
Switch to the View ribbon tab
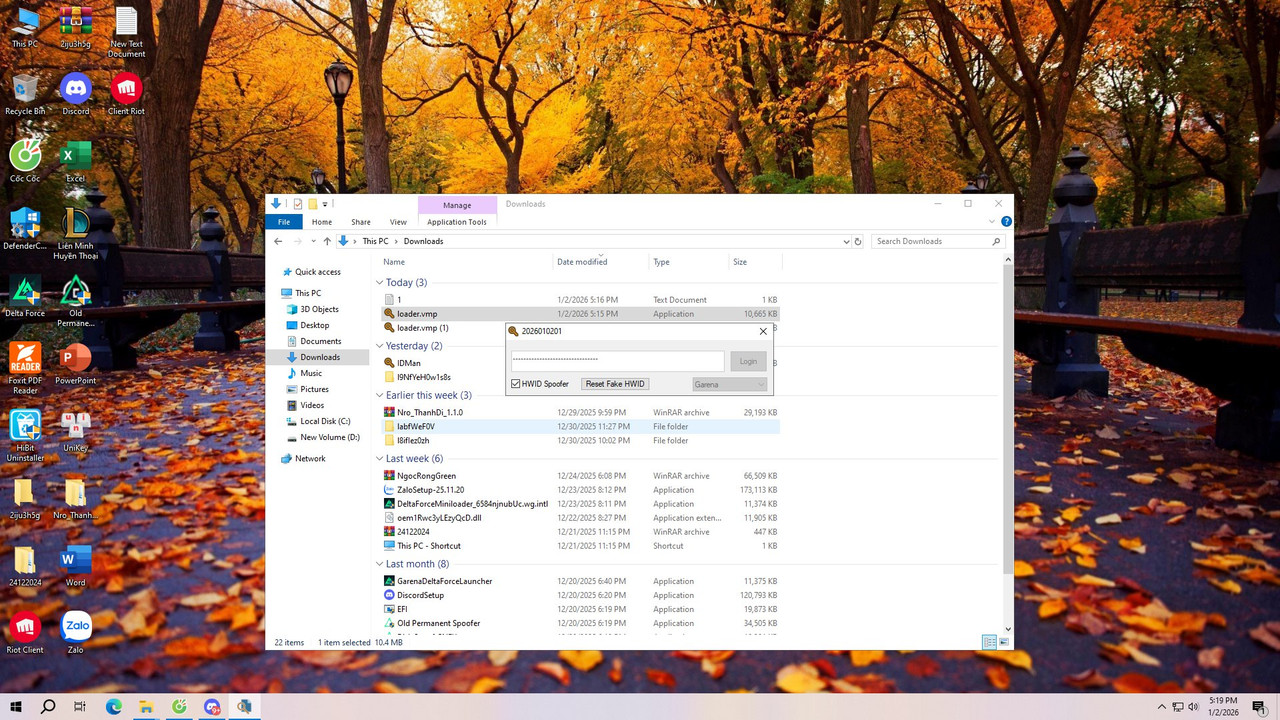tap(398, 222)
